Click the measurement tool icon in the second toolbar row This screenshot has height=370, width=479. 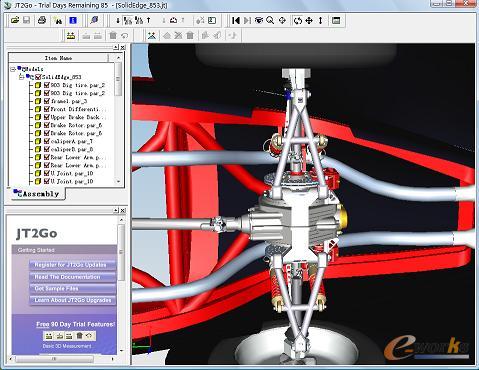click(x=70, y=35)
